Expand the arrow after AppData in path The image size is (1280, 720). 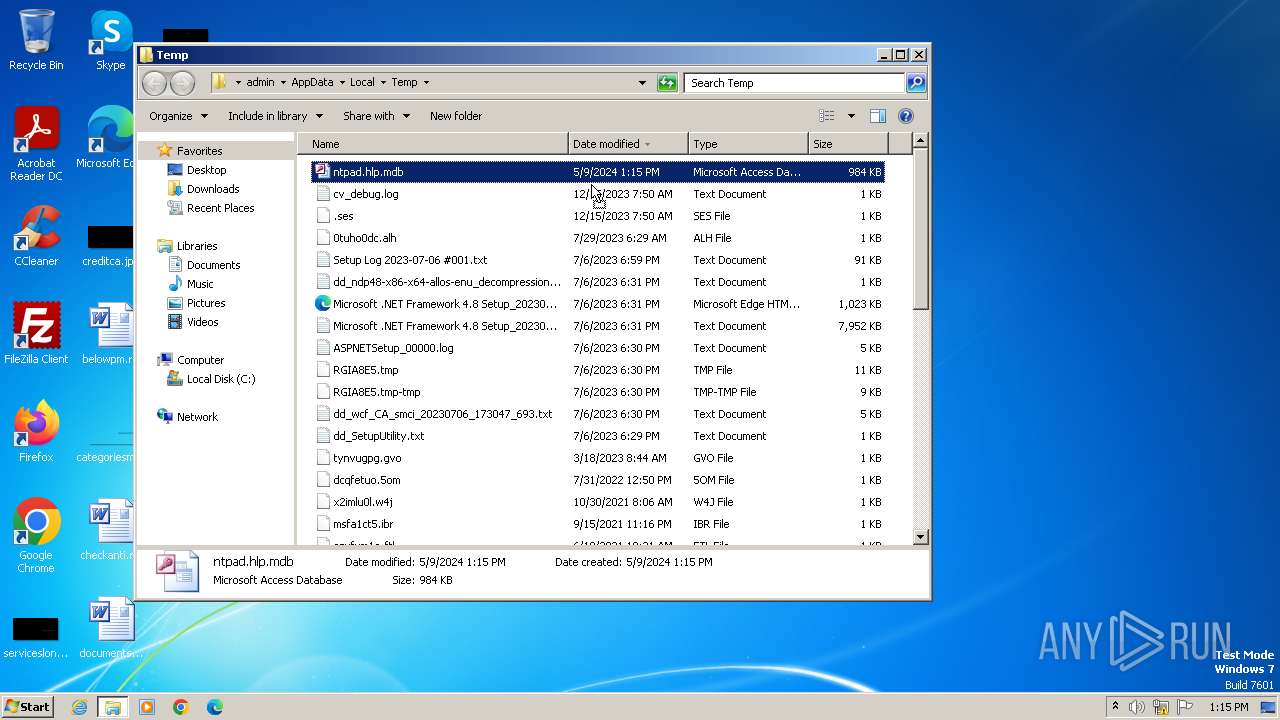342,83
